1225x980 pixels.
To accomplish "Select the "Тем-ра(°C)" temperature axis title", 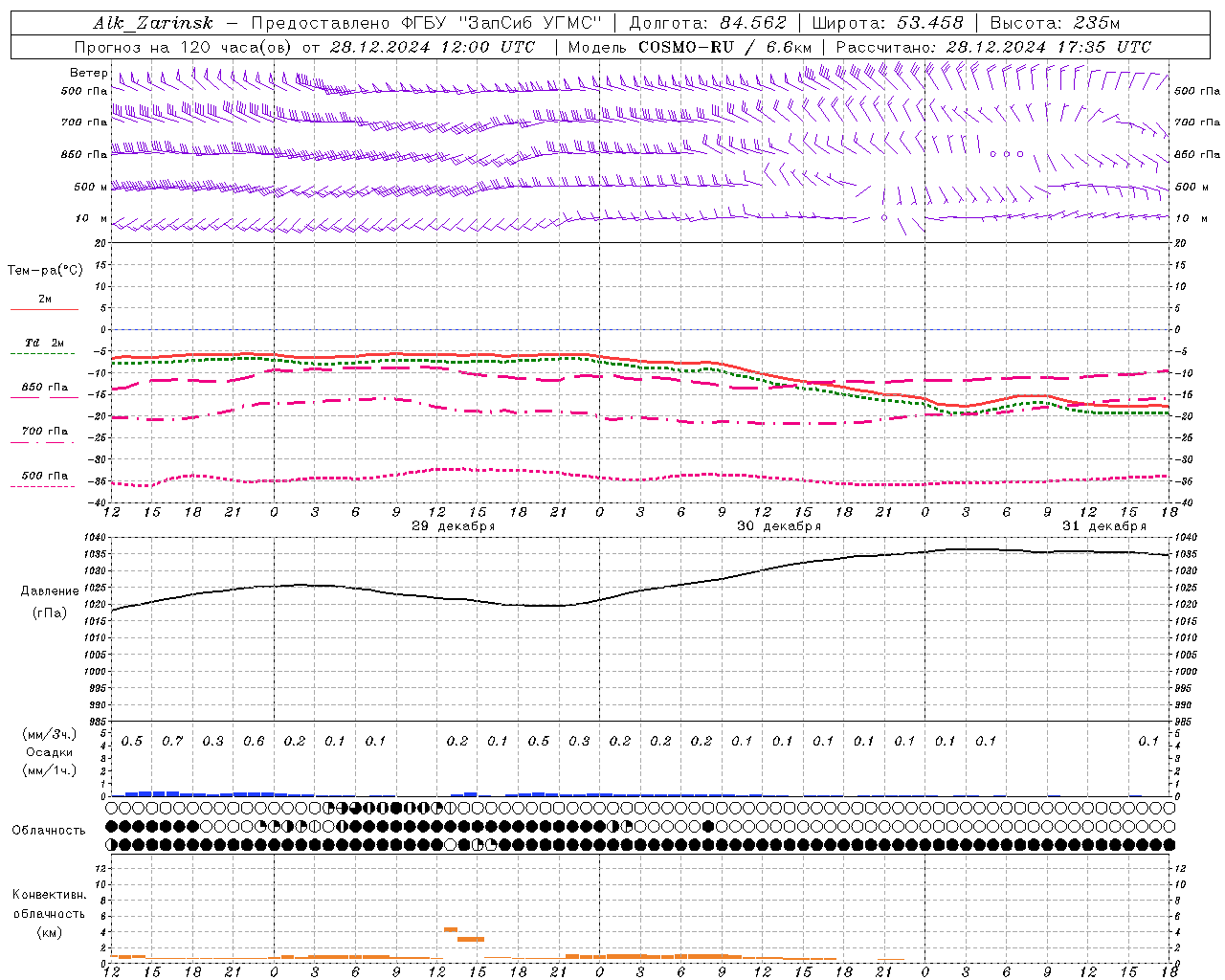I will click(45, 271).
